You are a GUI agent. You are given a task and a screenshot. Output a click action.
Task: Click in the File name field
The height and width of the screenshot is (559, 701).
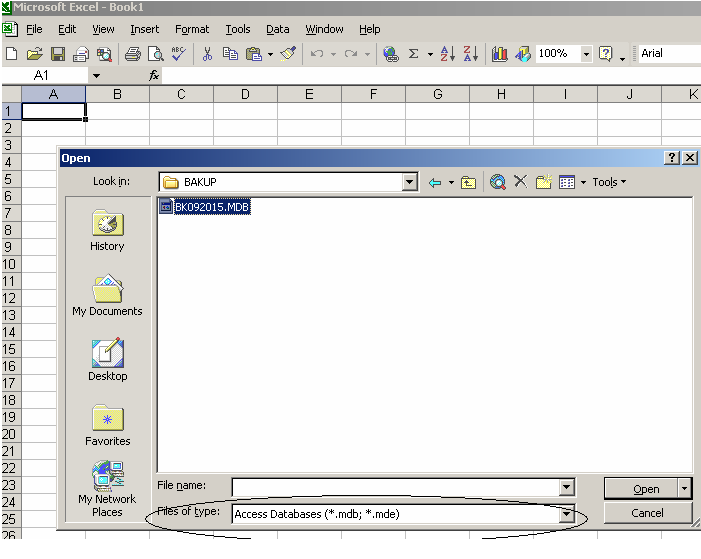[x=395, y=487]
